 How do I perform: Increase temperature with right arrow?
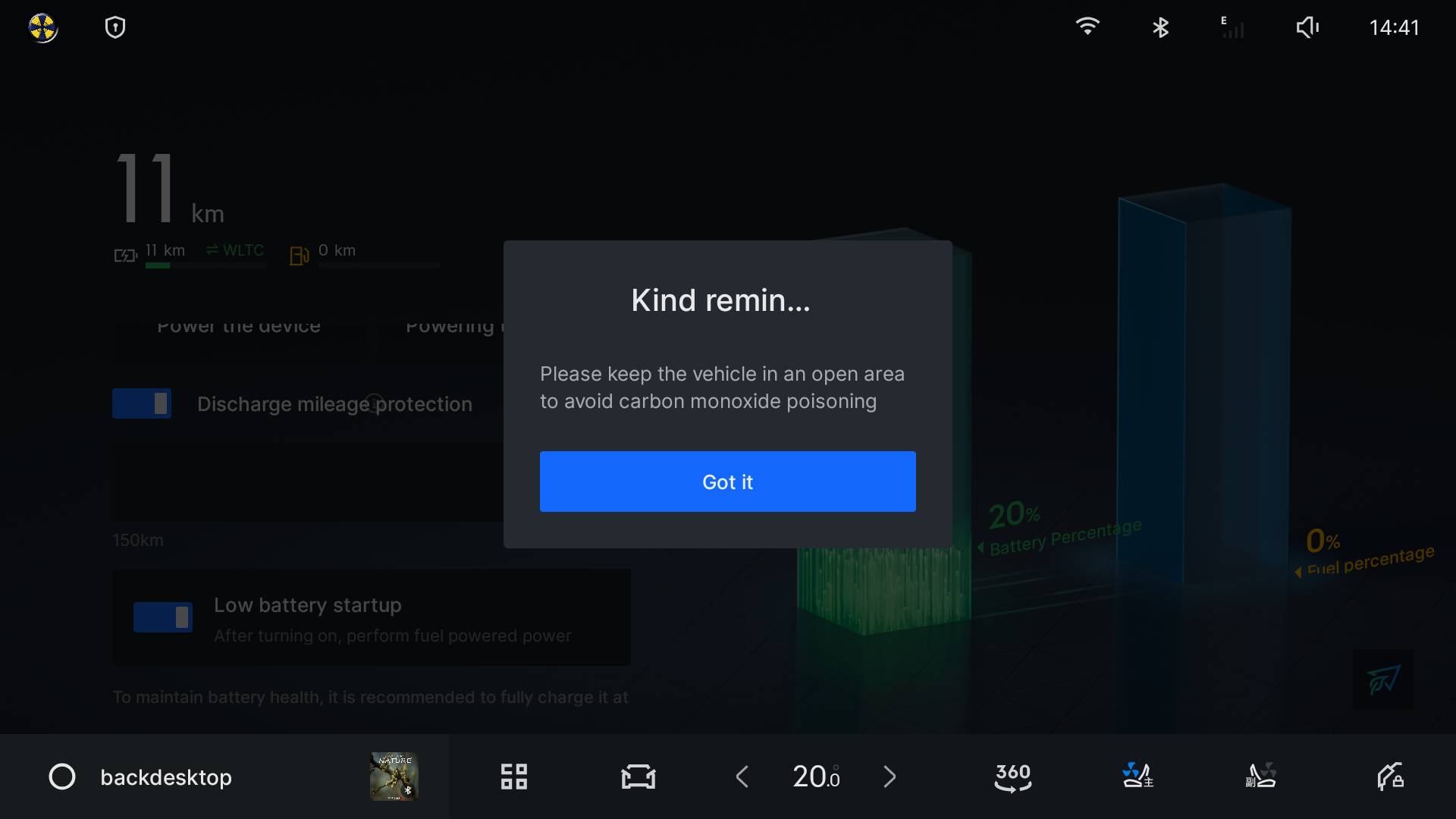point(890,777)
